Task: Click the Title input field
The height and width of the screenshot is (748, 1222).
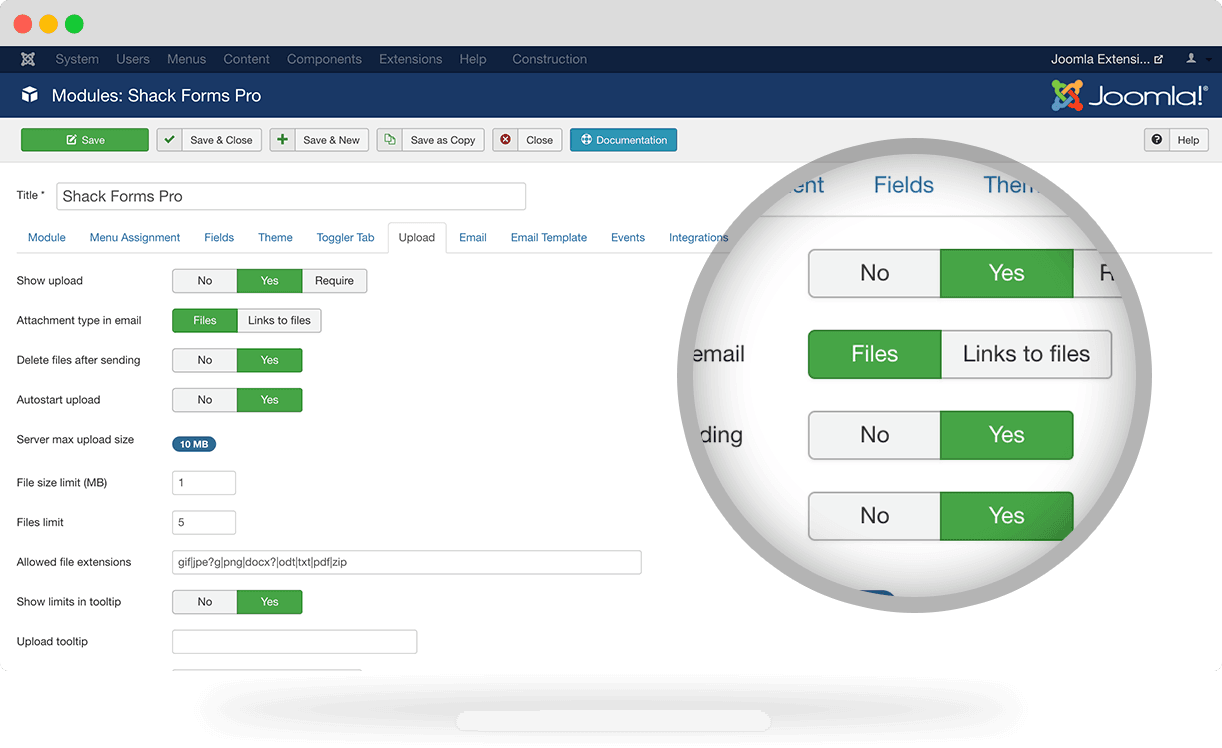Action: [x=291, y=196]
